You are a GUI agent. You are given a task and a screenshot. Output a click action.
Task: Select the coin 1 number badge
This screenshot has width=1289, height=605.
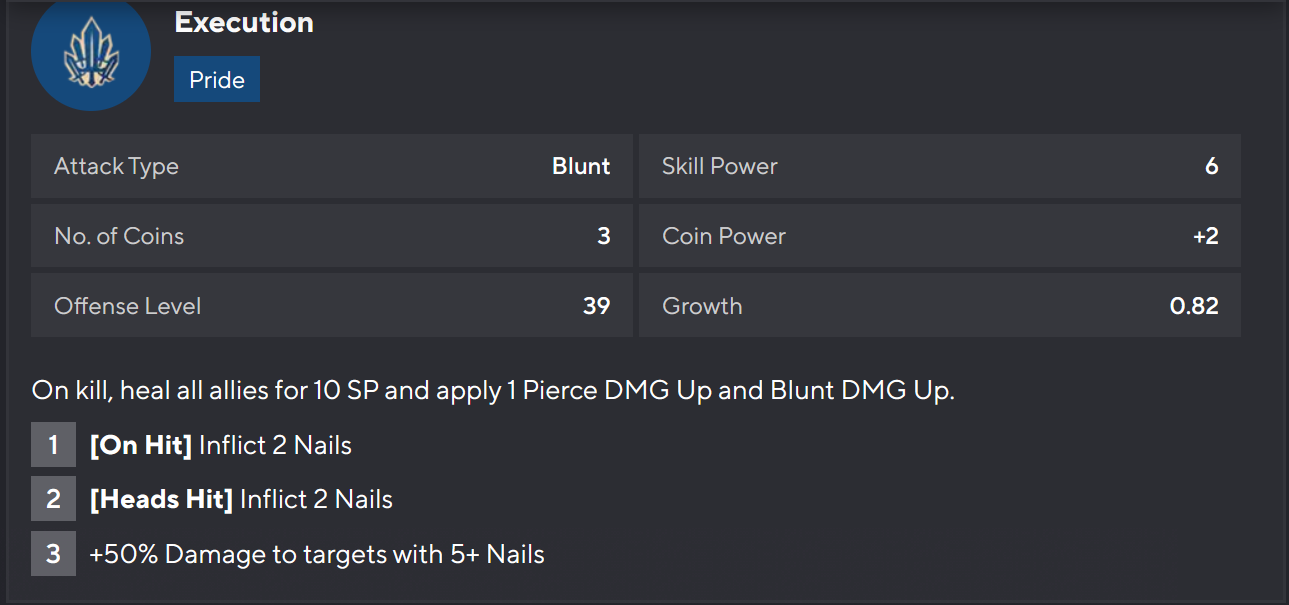53,445
